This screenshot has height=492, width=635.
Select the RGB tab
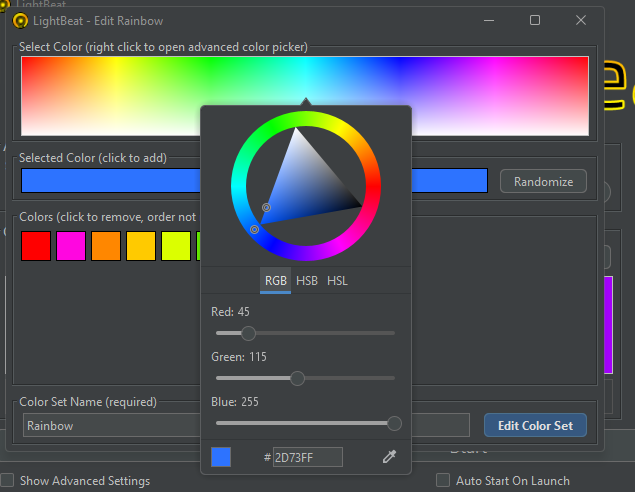click(276, 281)
